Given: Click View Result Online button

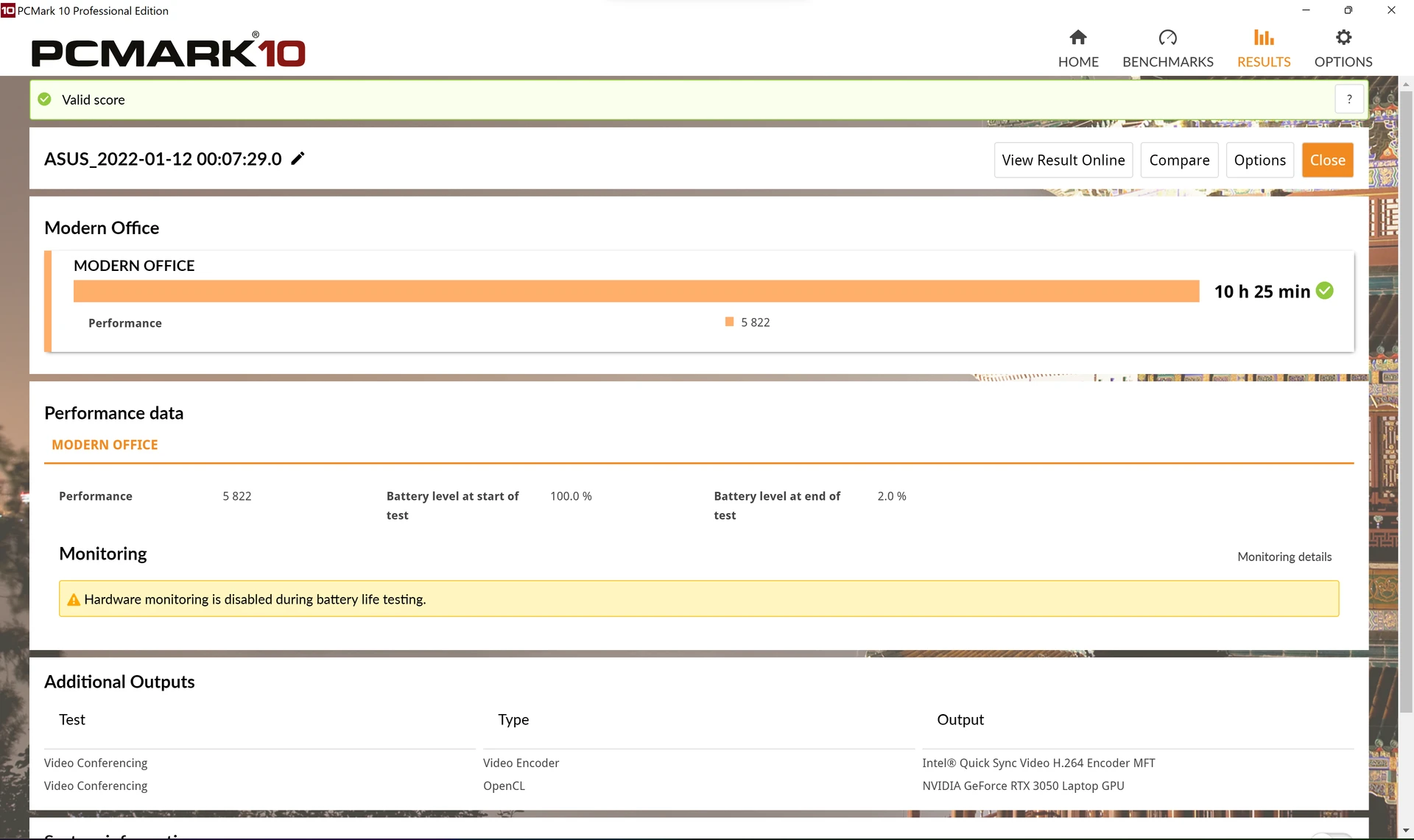Looking at the screenshot, I should click(x=1063, y=160).
